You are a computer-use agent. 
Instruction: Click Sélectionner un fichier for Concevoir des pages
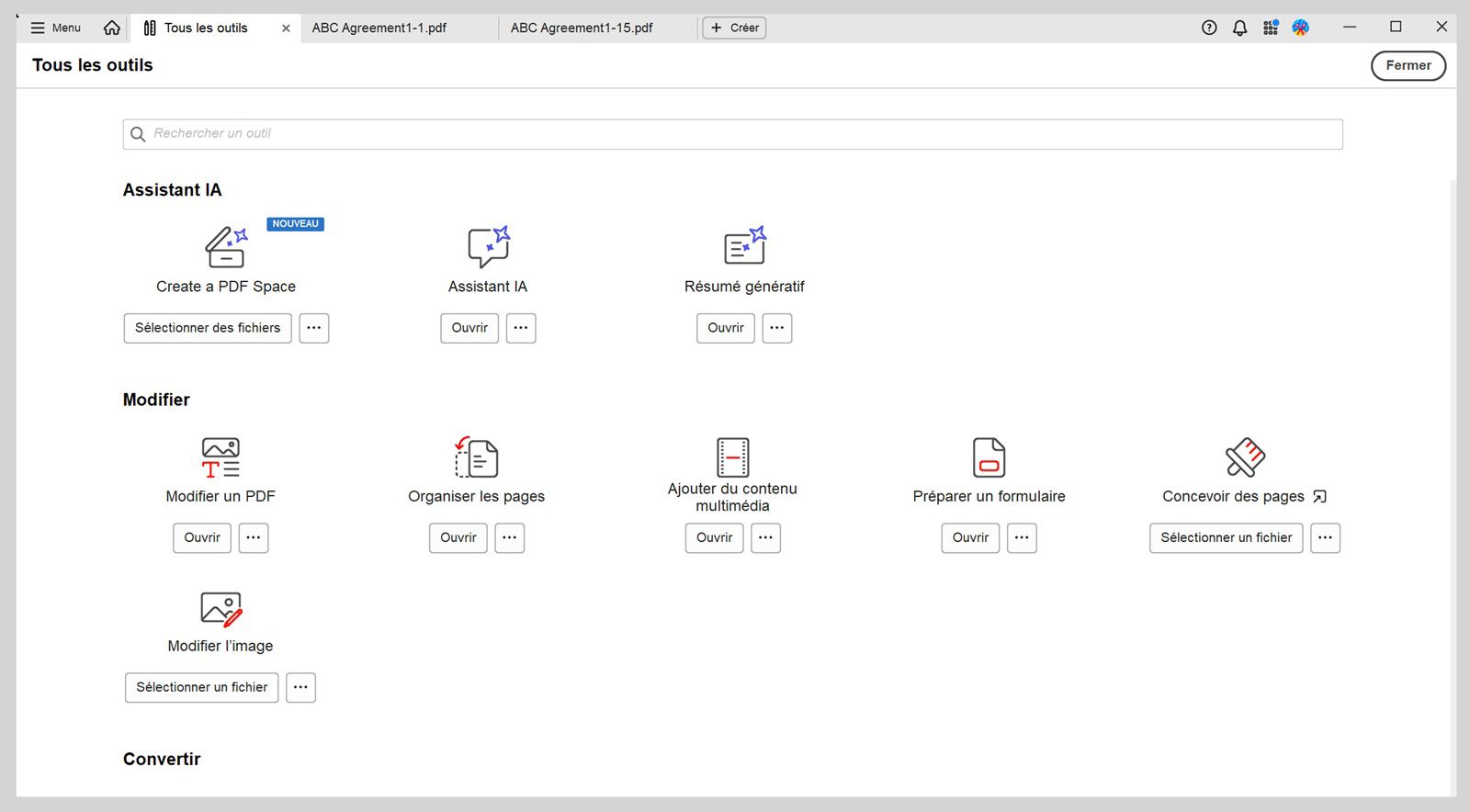[1227, 537]
